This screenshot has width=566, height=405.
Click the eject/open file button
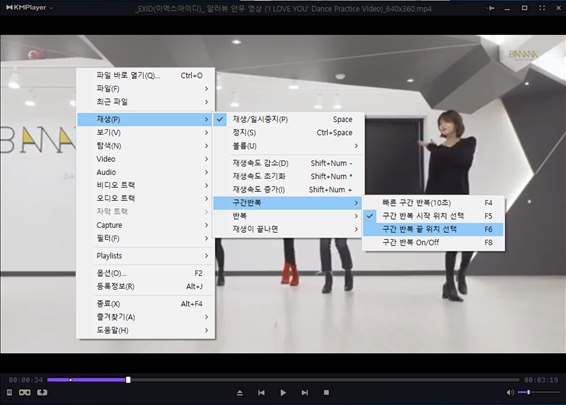[x=240, y=393]
